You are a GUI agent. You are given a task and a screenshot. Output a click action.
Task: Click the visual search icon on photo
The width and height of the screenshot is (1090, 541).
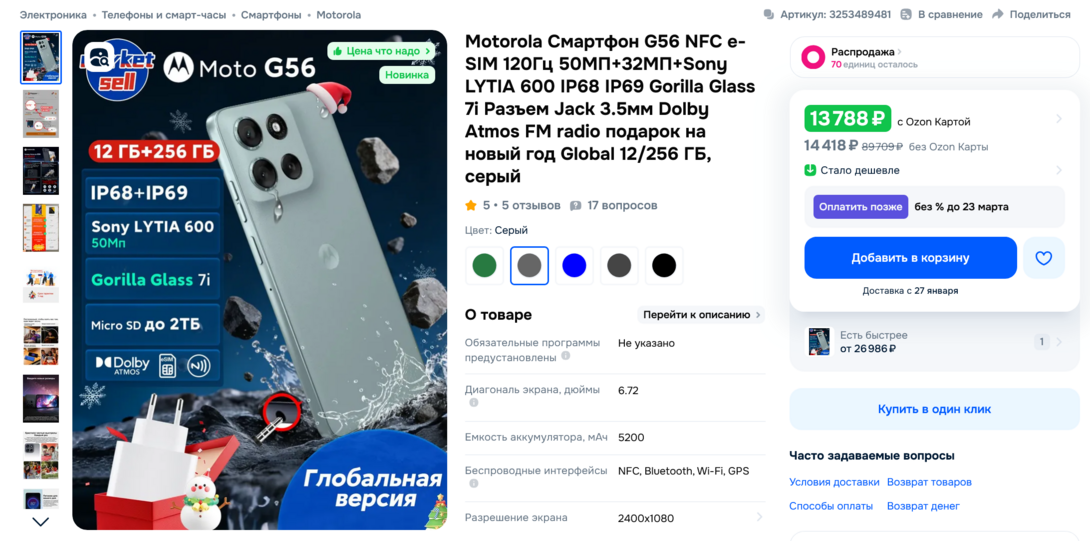[98, 55]
